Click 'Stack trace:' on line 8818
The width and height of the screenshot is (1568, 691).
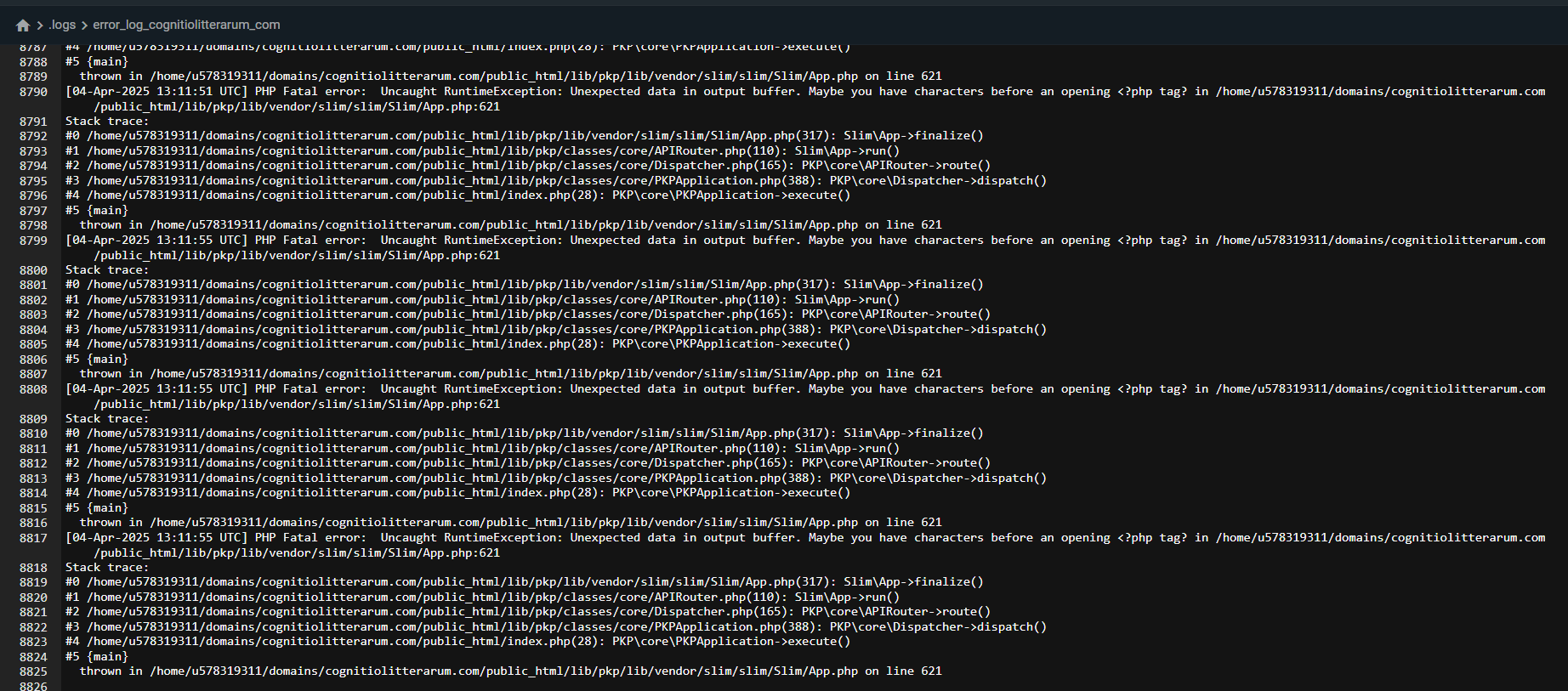pos(107,567)
